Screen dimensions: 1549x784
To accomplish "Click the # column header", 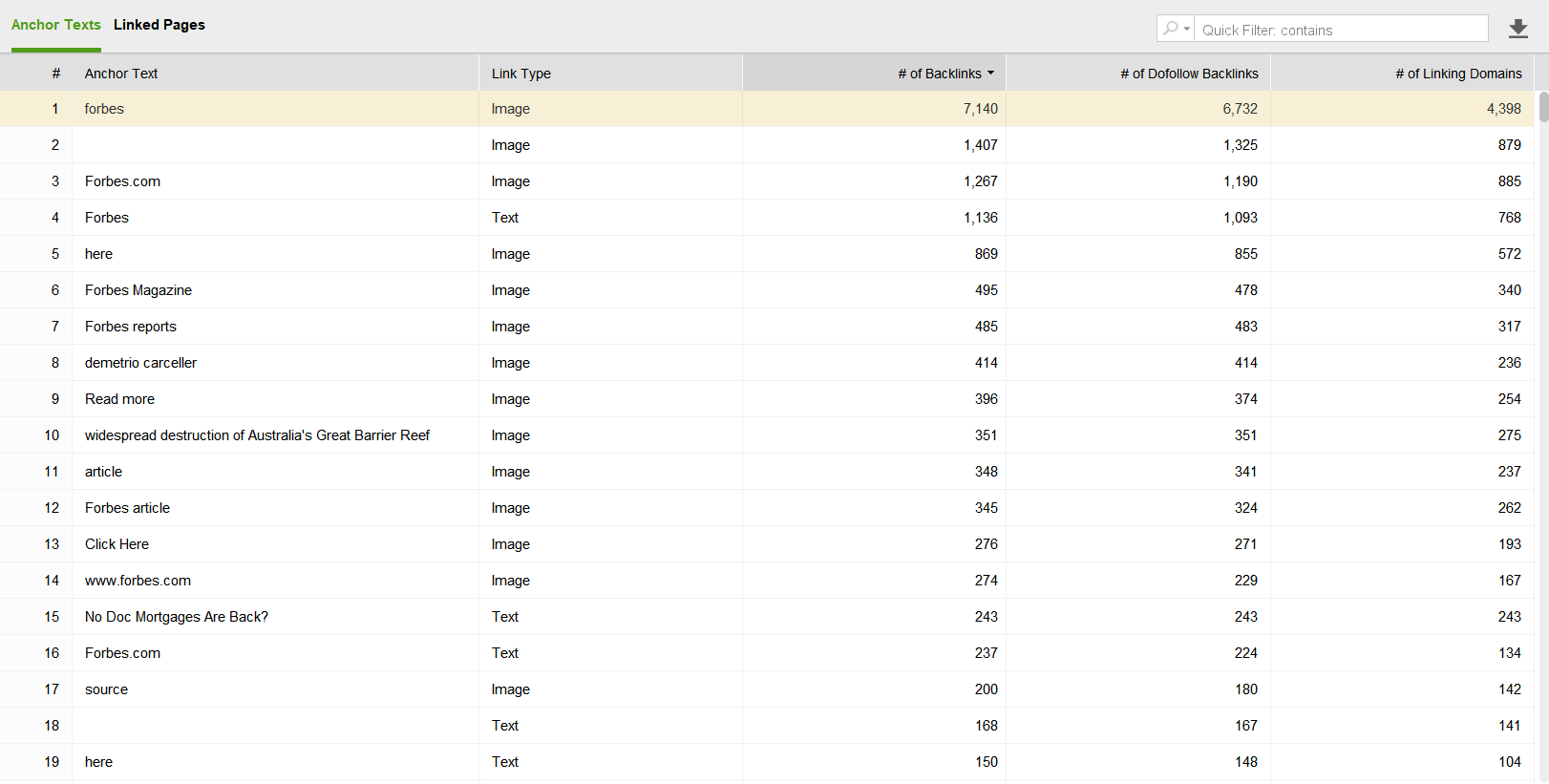I will (55, 74).
